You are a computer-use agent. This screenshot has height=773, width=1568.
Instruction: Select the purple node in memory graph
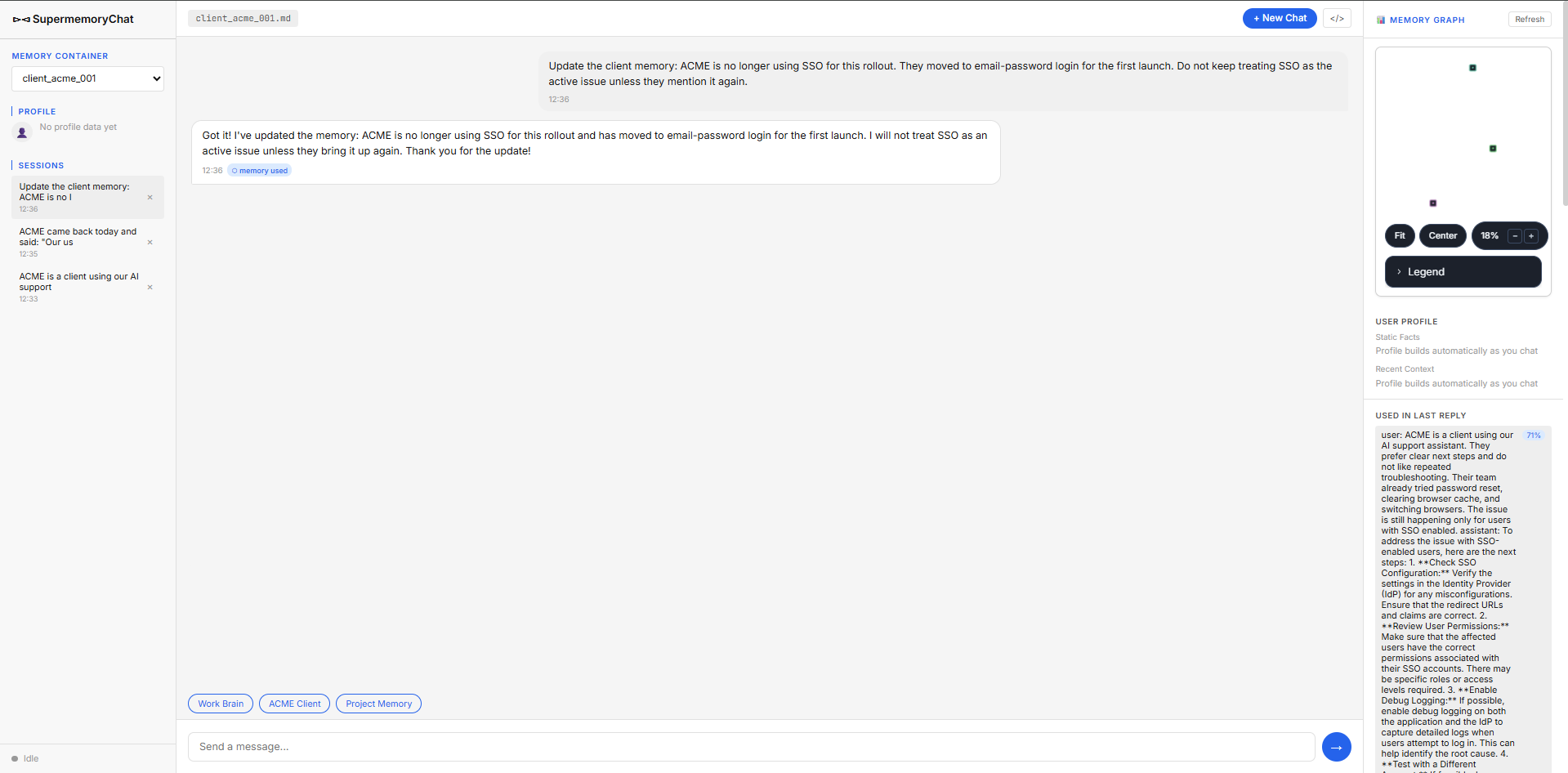click(x=1432, y=203)
